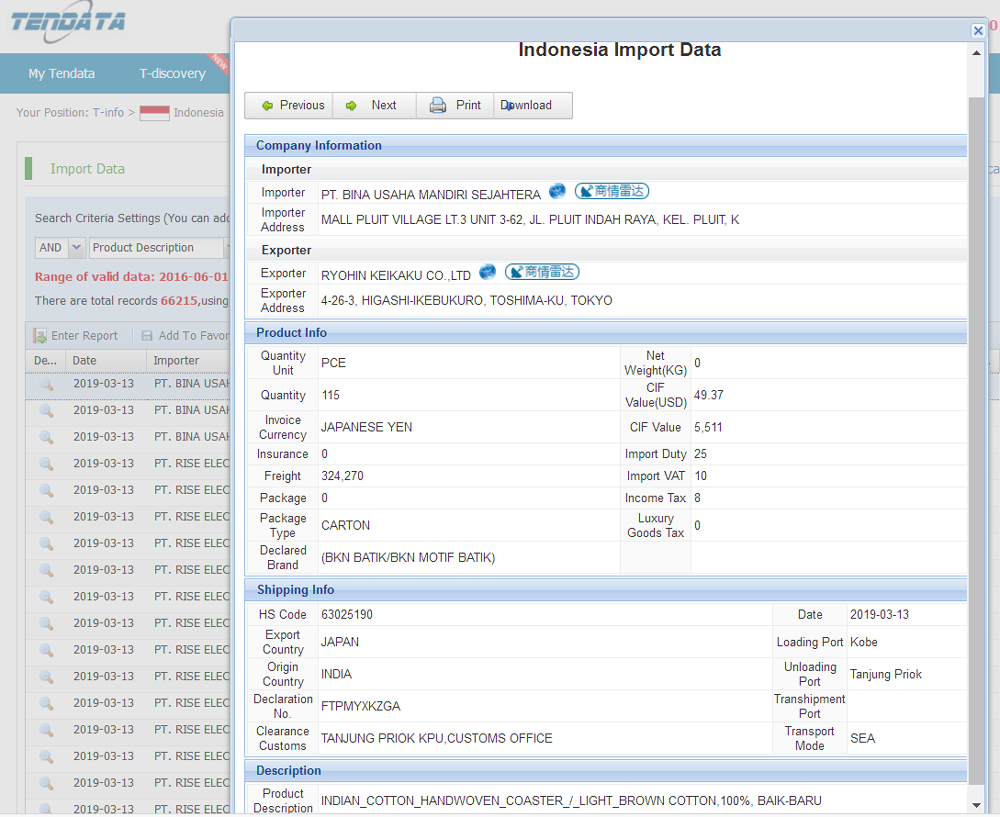This screenshot has width=1000, height=817.
Task: Go to the Next record
Action: point(373,105)
